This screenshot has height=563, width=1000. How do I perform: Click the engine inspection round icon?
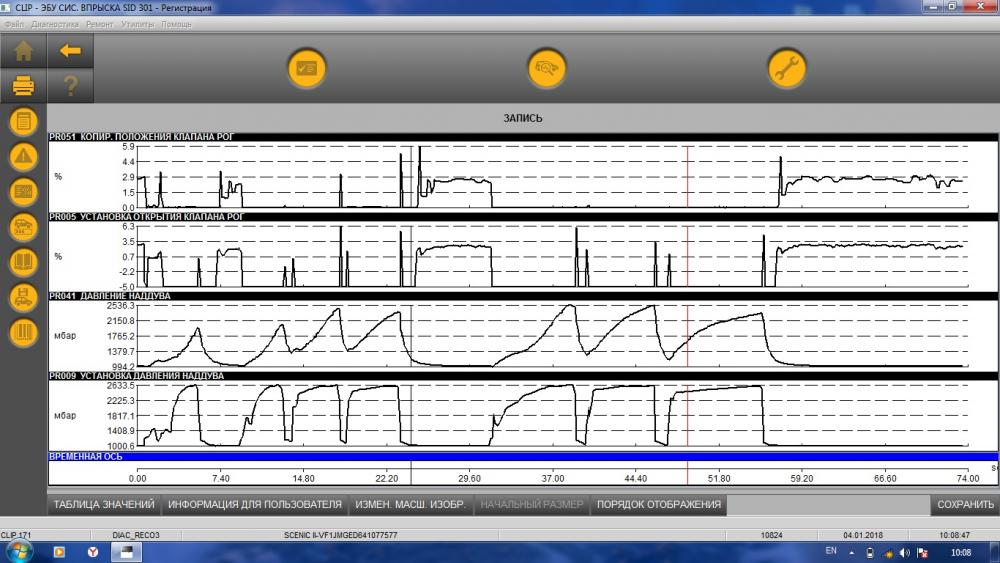547,68
